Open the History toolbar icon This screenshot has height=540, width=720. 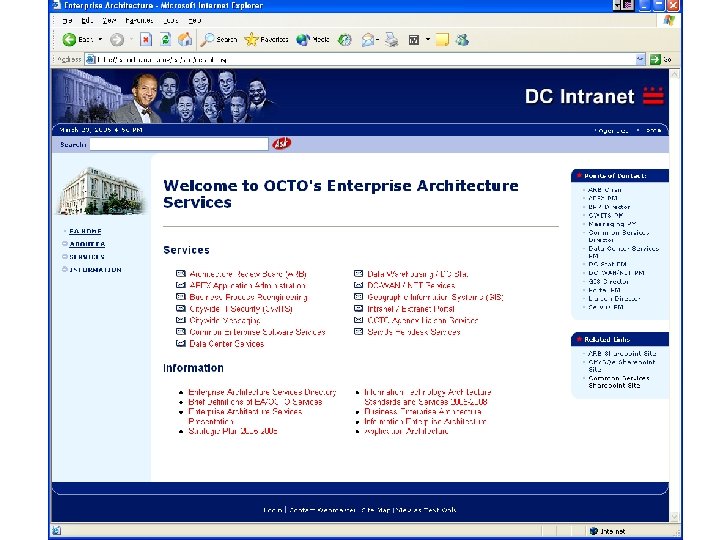(344, 40)
